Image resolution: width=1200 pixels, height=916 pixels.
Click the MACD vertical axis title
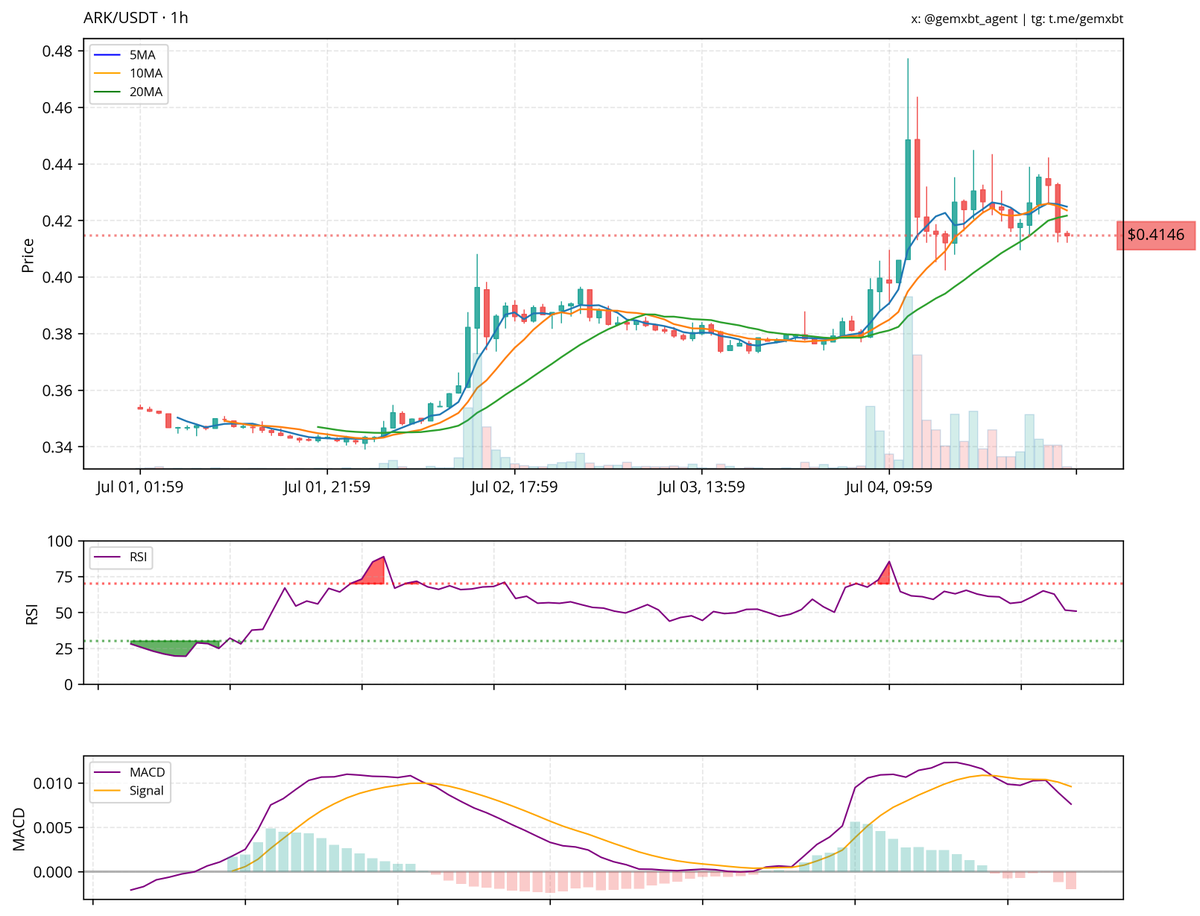(20, 828)
